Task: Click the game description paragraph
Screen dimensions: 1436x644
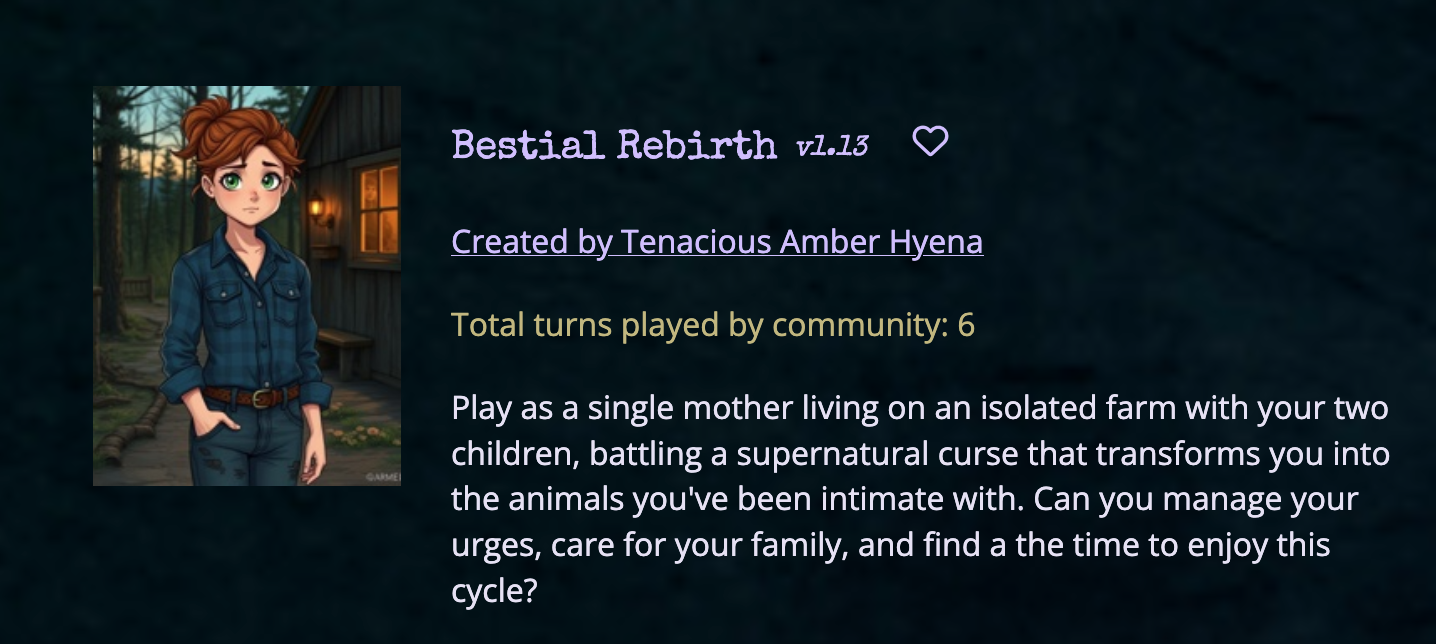Action: click(x=920, y=500)
